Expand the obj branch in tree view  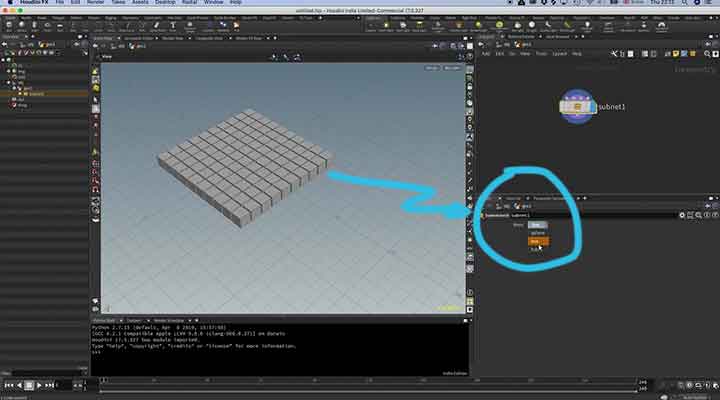click(9, 82)
